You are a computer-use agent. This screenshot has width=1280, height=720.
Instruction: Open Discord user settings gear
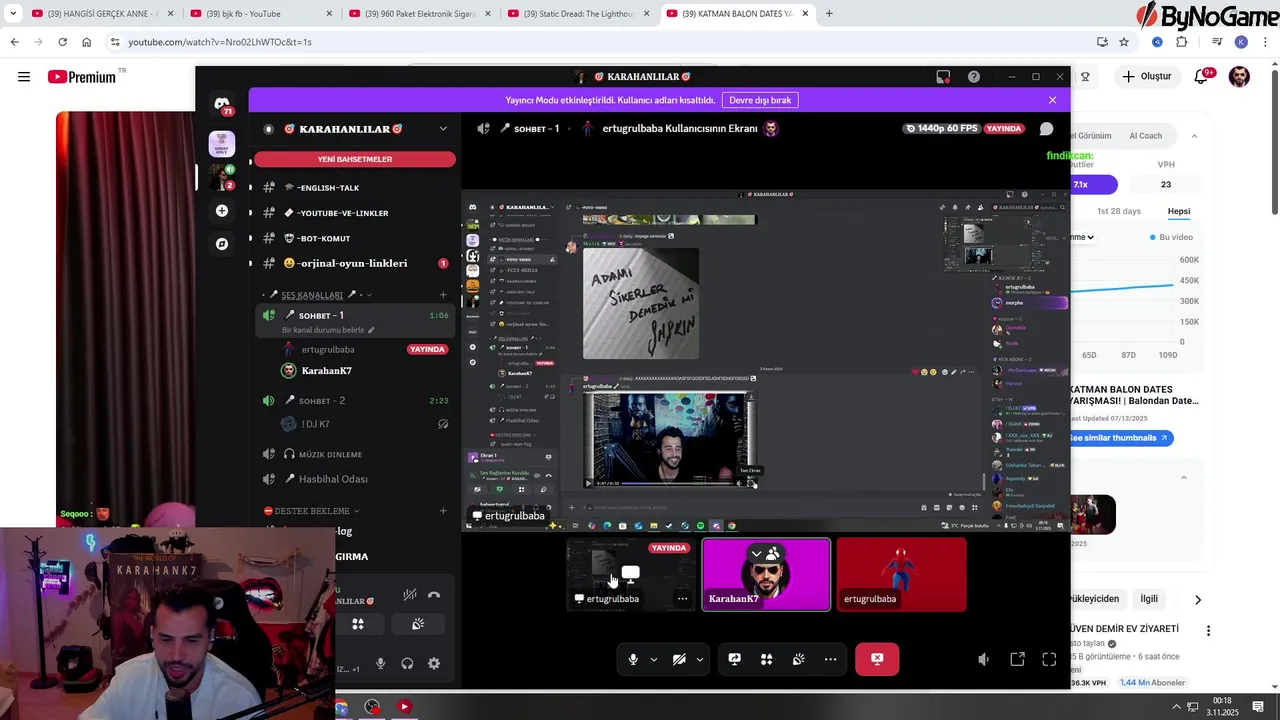point(434,663)
